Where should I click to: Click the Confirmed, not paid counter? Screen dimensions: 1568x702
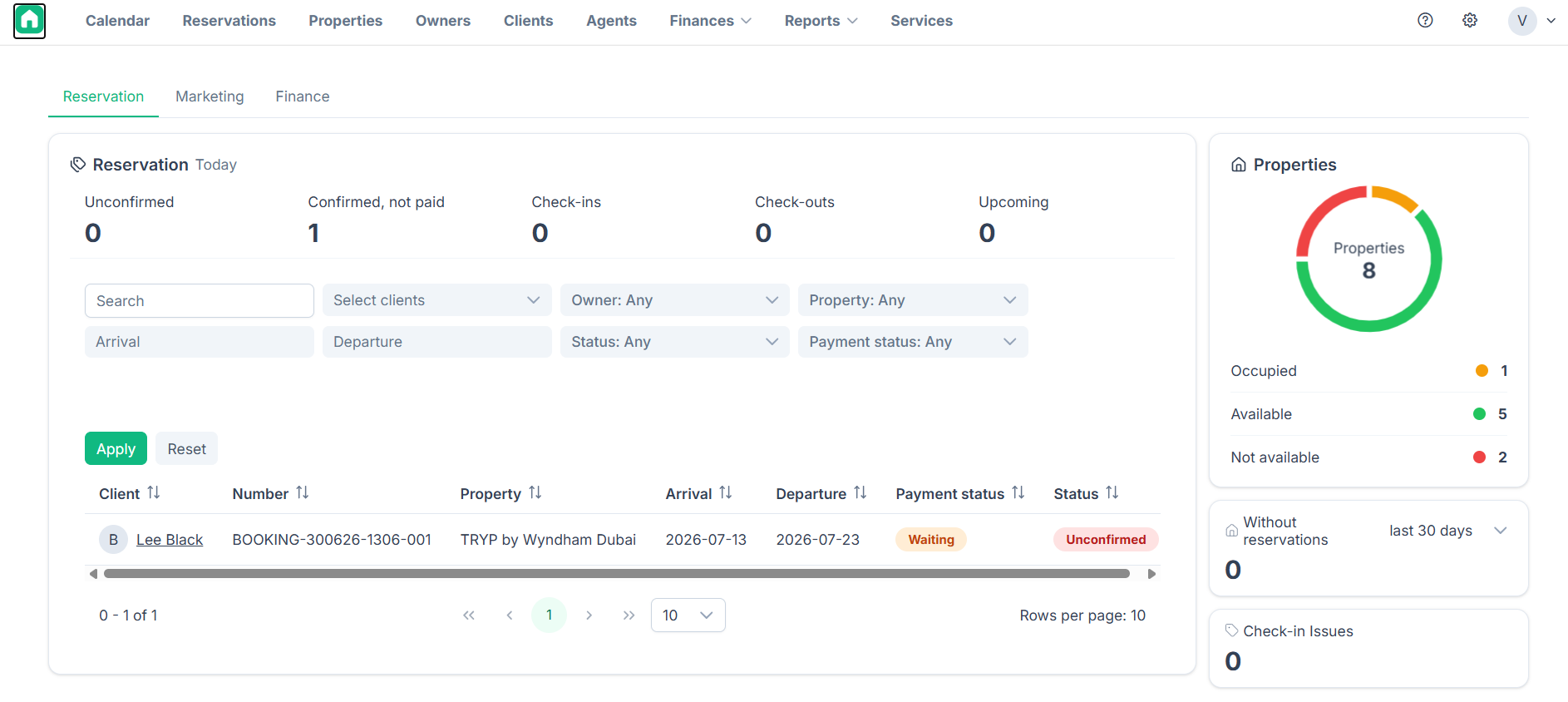[x=376, y=220]
